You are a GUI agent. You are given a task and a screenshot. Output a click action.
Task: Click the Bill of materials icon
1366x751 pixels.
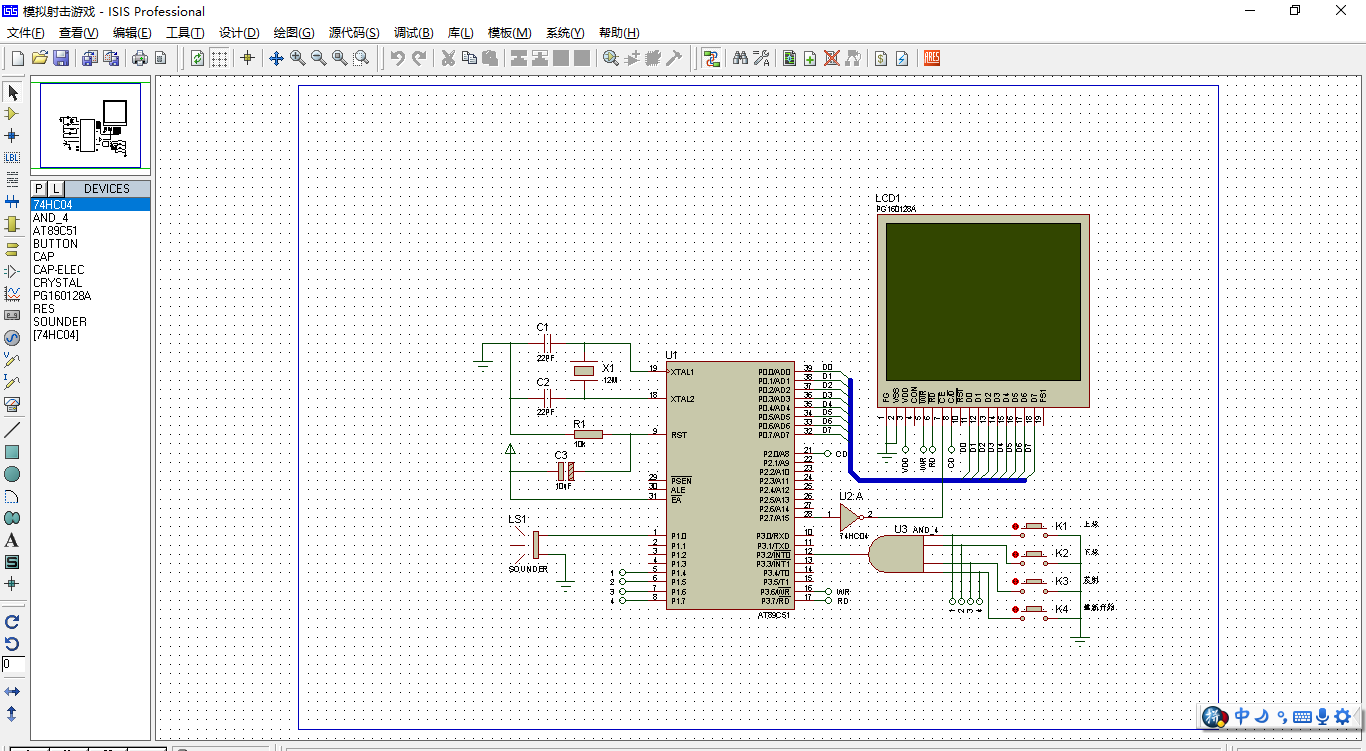[x=881, y=59]
